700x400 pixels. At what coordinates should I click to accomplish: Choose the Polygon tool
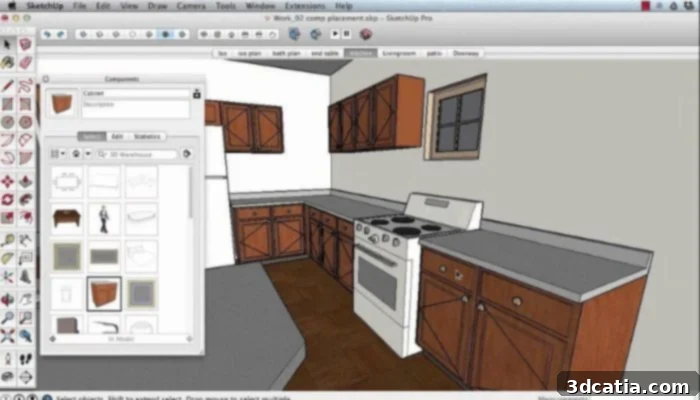point(25,121)
